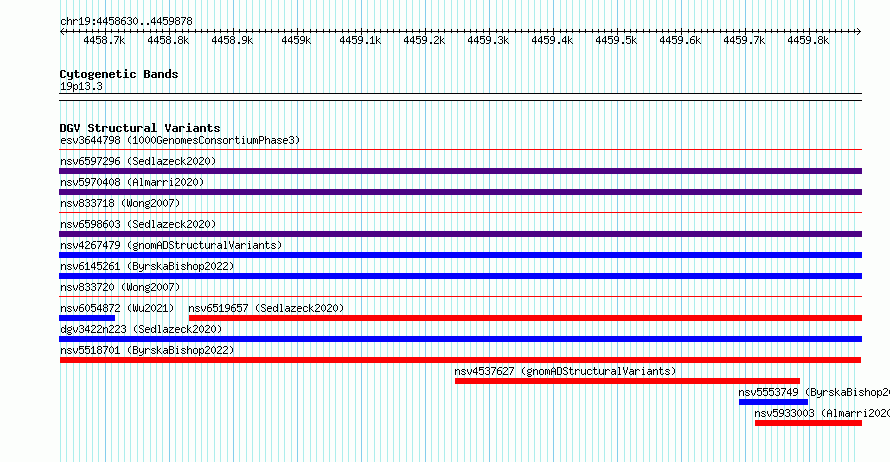Select the nsv6145261 blue variant bar
The height and width of the screenshot is (462, 890).
pyautogui.click(x=460, y=276)
